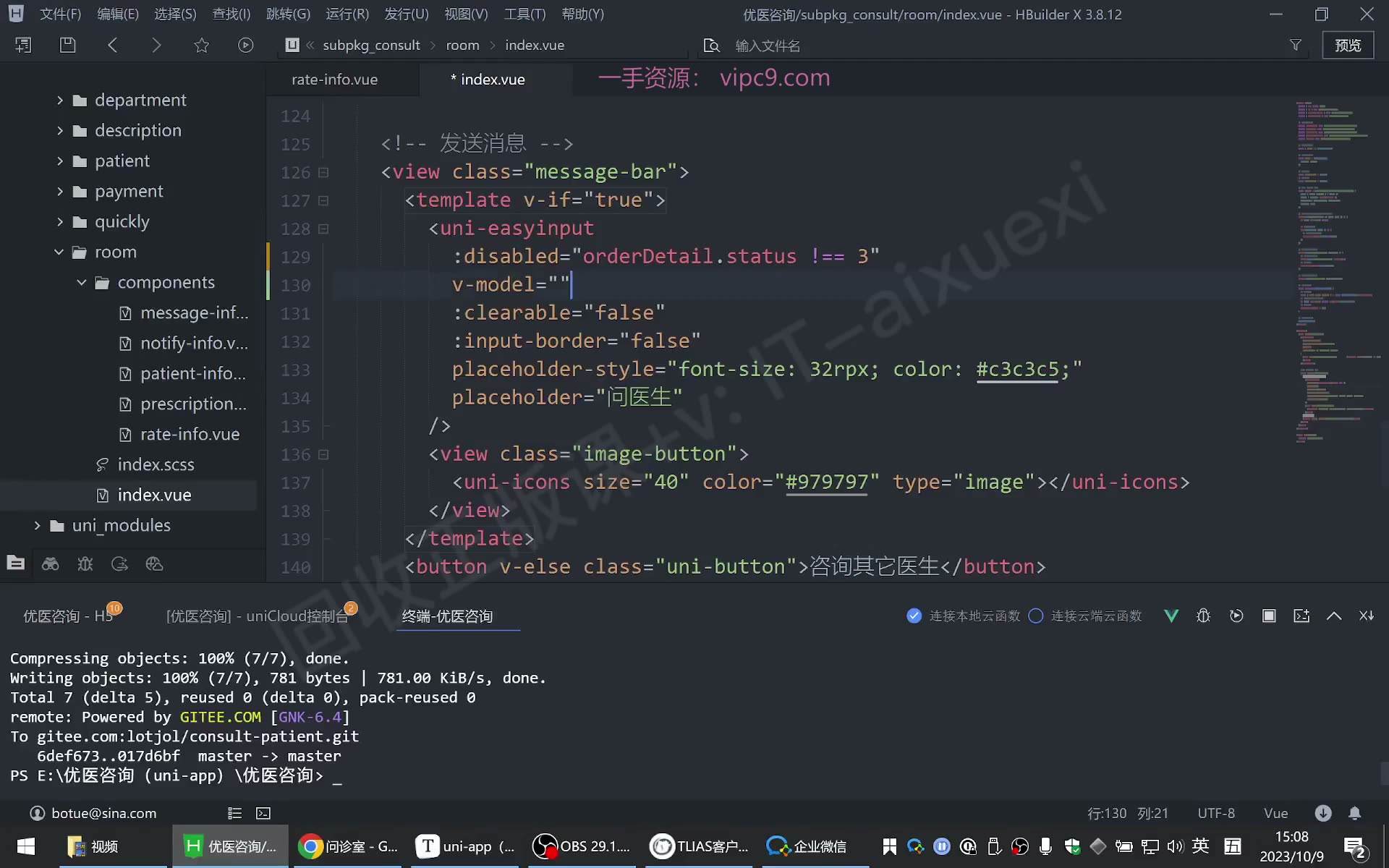The image size is (1389, 868).
Task: Go back with the left arrow icon
Action: (112, 45)
